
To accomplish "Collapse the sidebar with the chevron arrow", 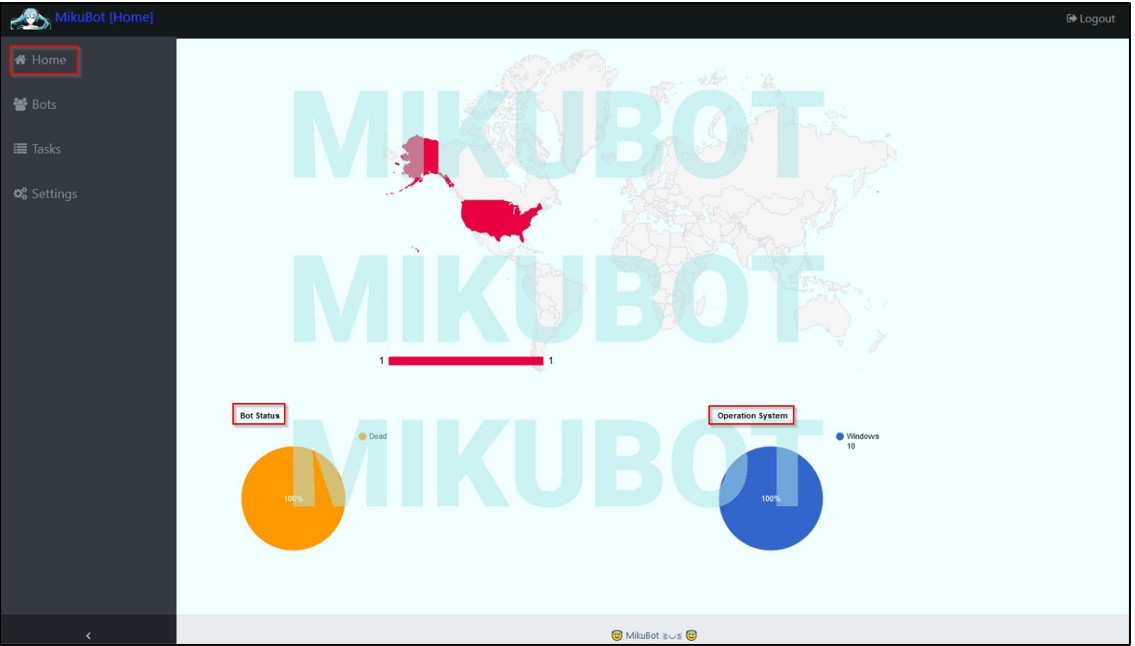I will (x=86, y=633).
